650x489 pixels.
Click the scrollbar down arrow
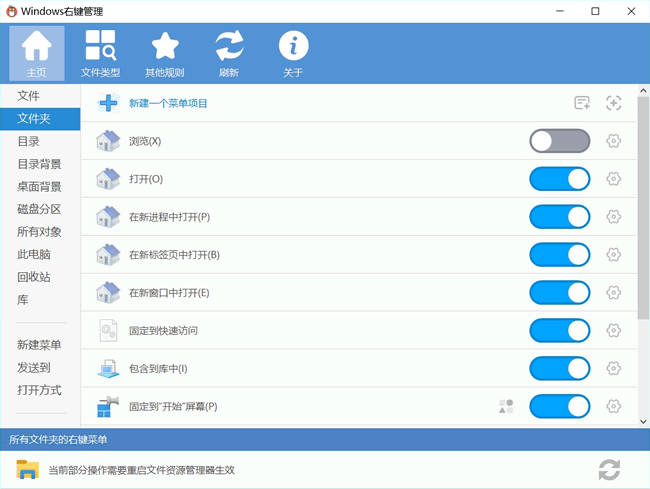643,421
